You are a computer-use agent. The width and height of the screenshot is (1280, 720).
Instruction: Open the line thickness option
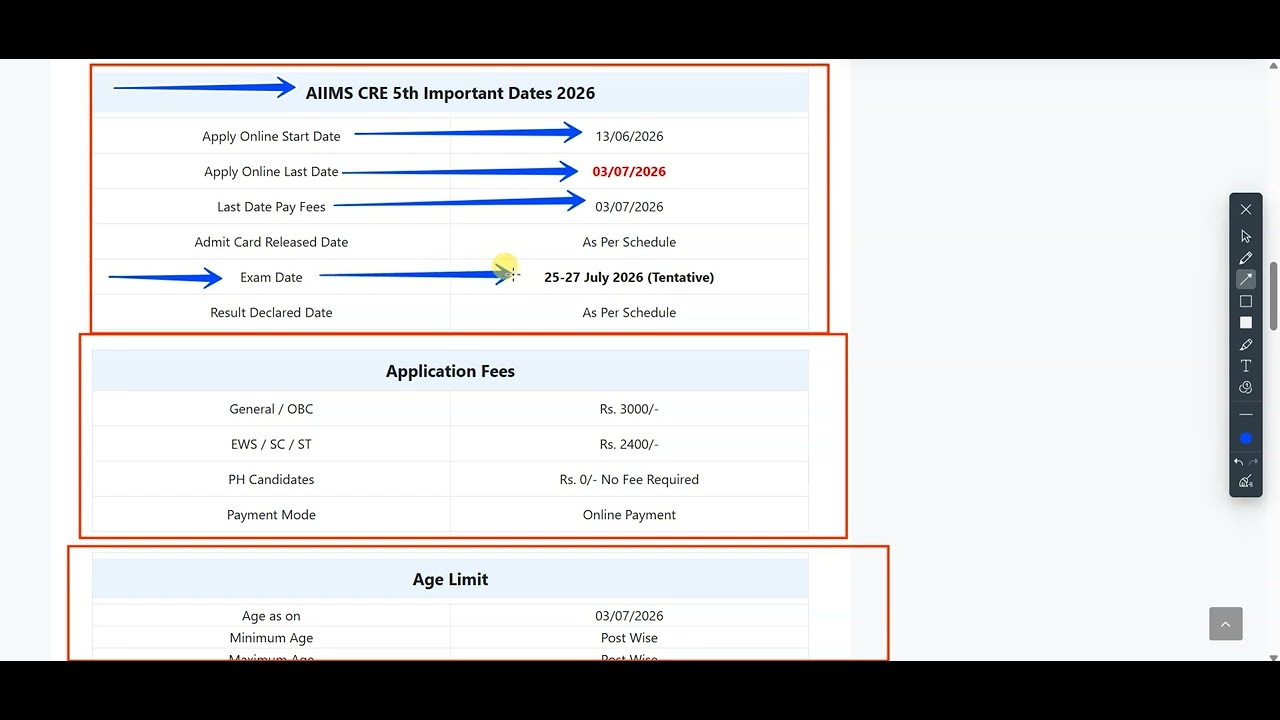coord(1245,414)
